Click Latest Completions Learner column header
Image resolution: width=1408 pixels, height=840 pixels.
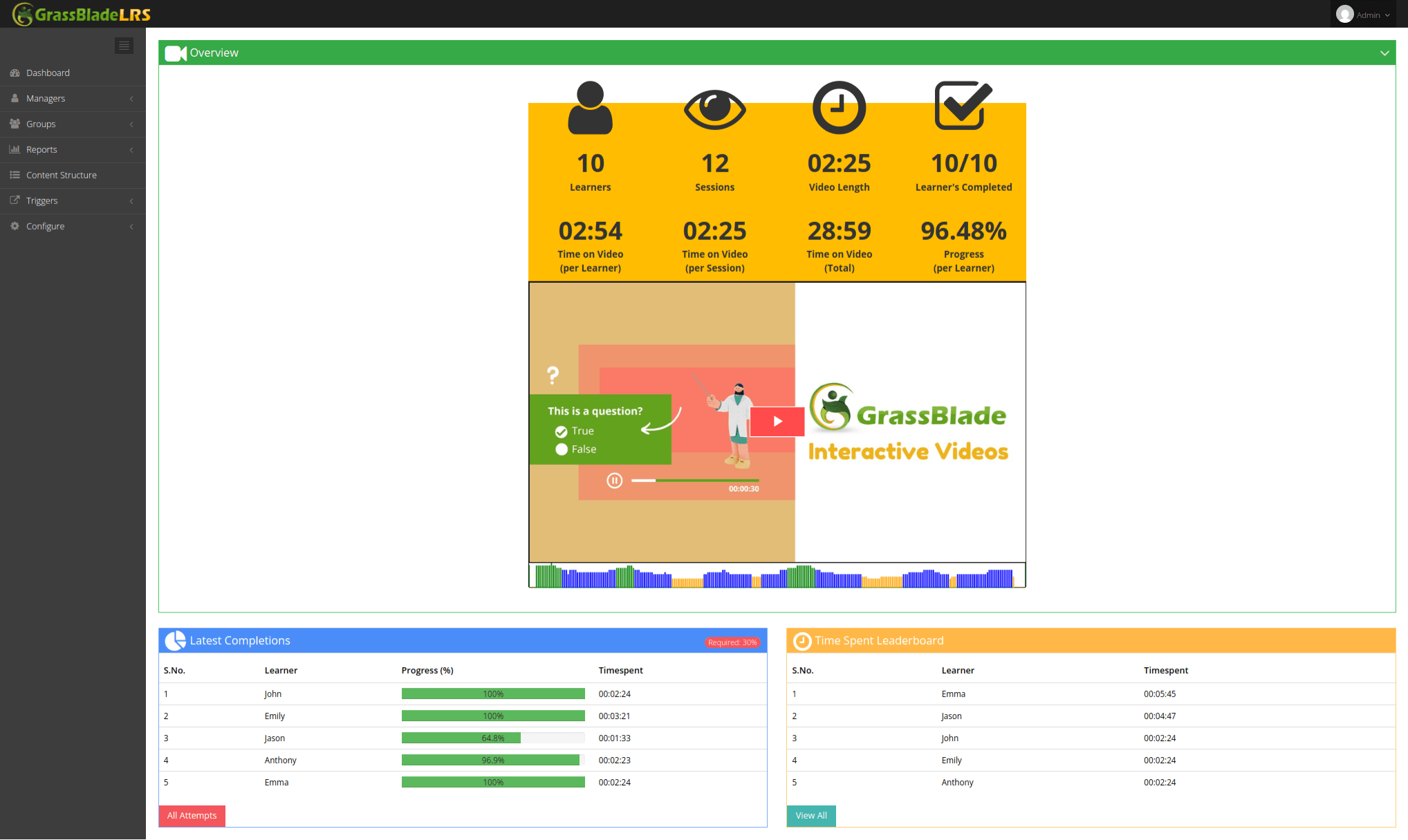click(x=281, y=671)
